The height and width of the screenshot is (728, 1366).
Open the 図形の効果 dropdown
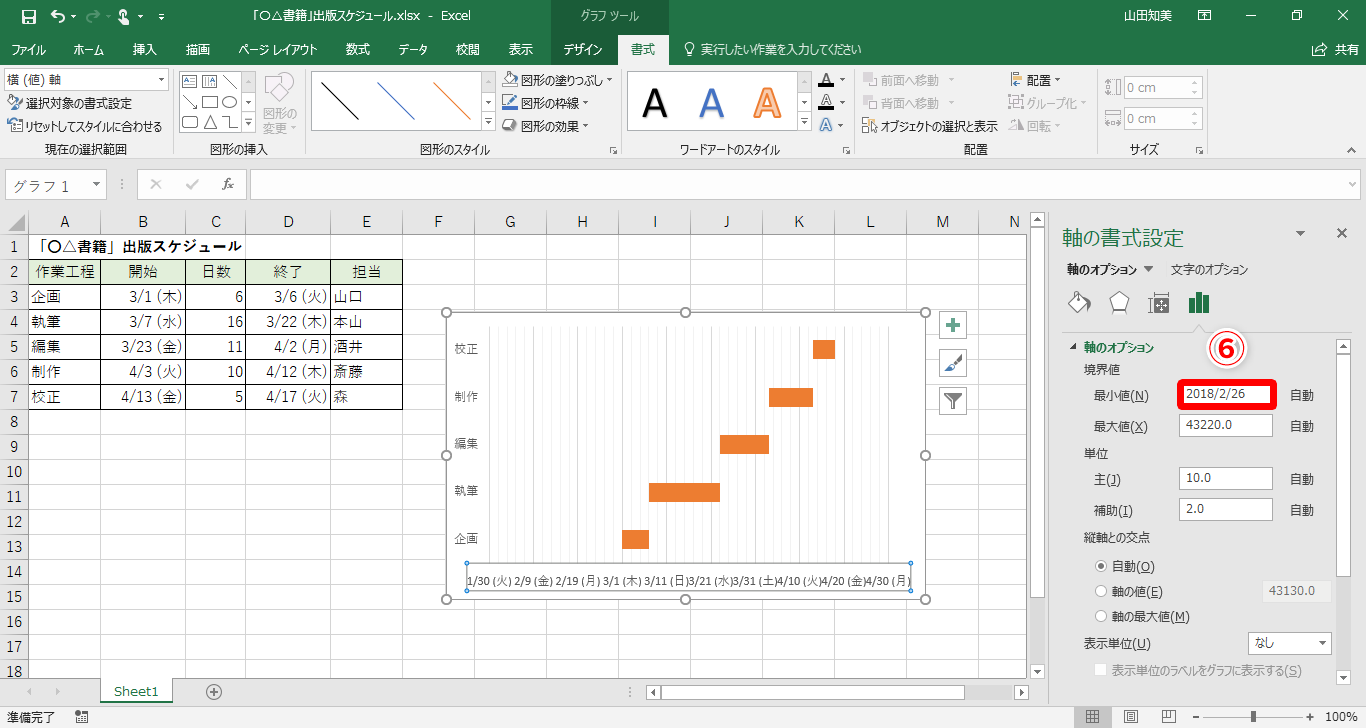(585, 126)
